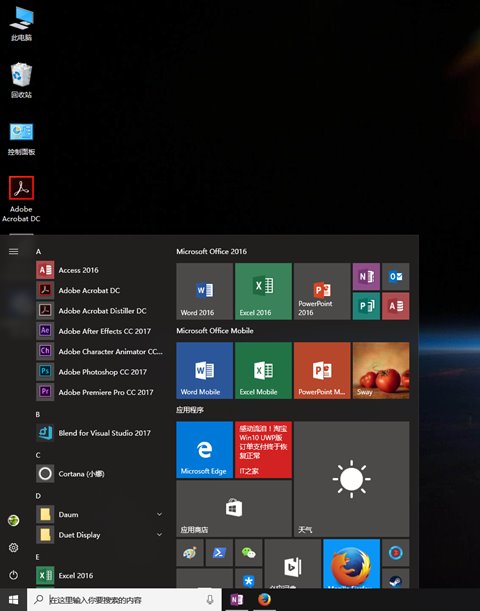Click the Windows Start button

point(14,600)
